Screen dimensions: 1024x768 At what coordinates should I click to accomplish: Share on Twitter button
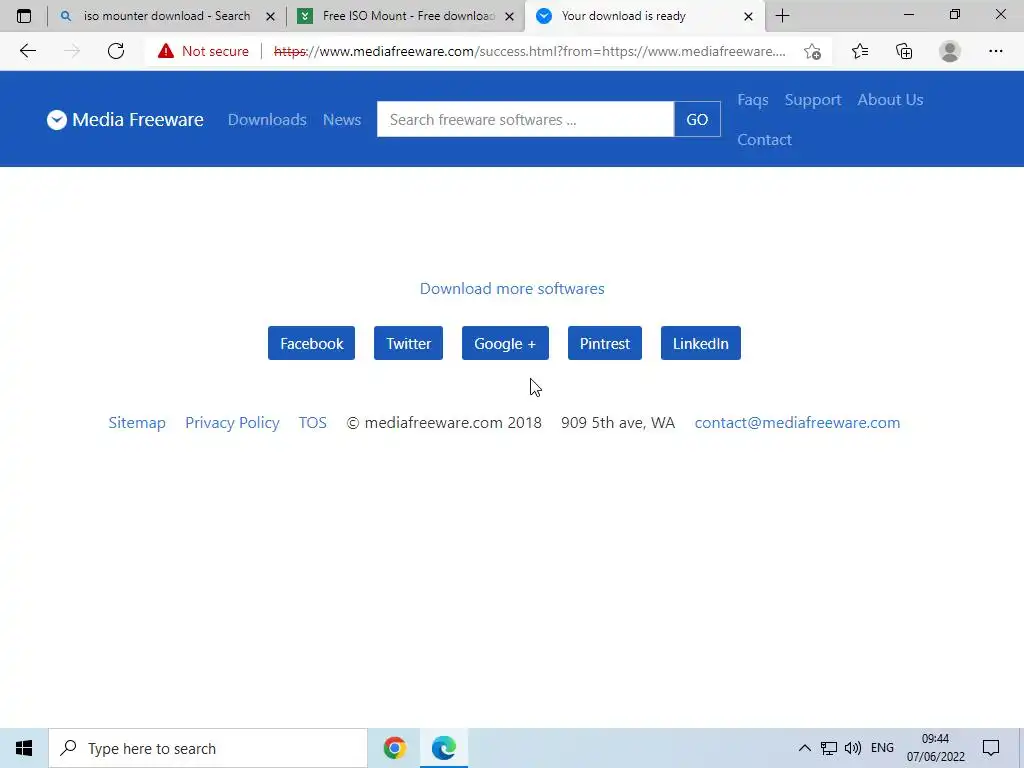coord(408,343)
